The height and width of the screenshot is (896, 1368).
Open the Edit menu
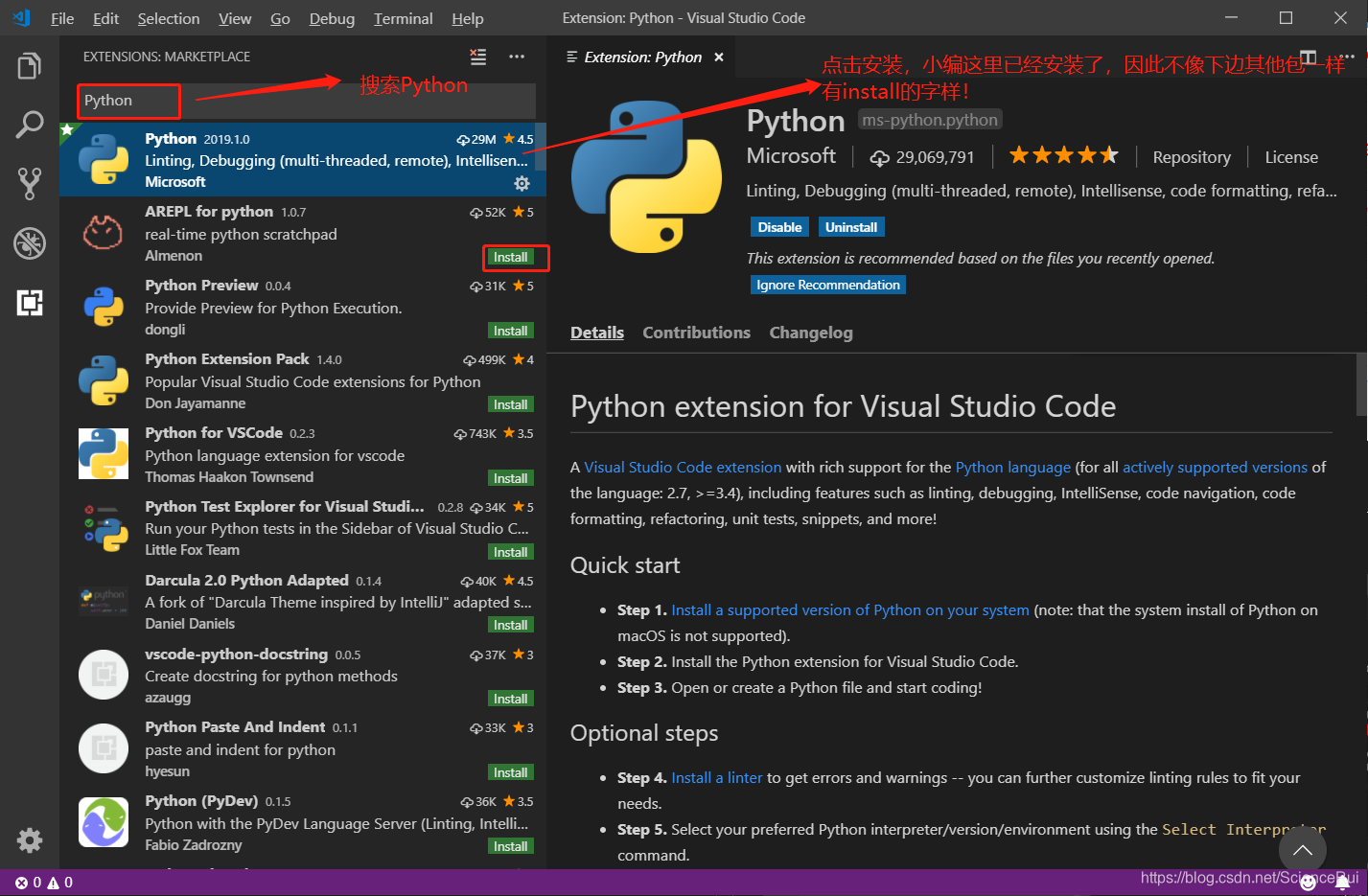pos(106,18)
